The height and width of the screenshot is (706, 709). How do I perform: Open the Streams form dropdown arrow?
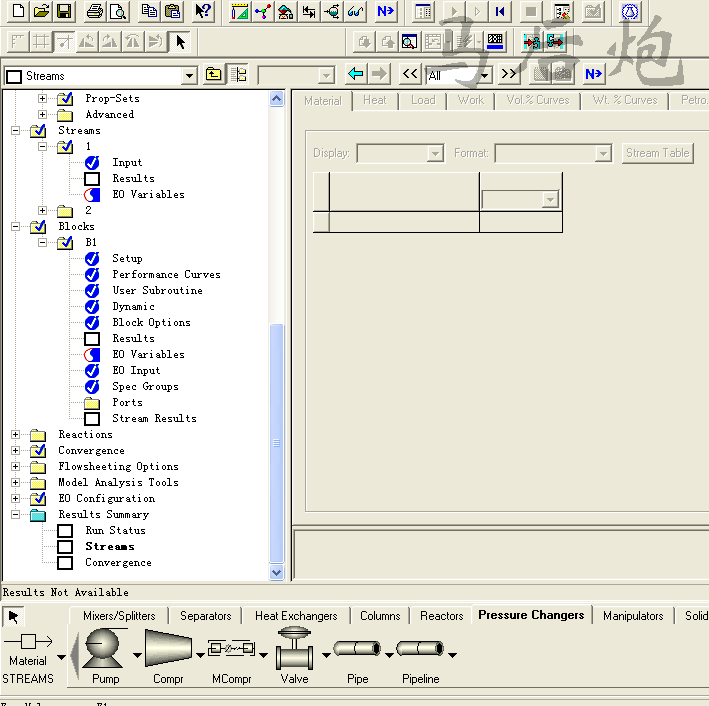pyautogui.click(x=189, y=76)
